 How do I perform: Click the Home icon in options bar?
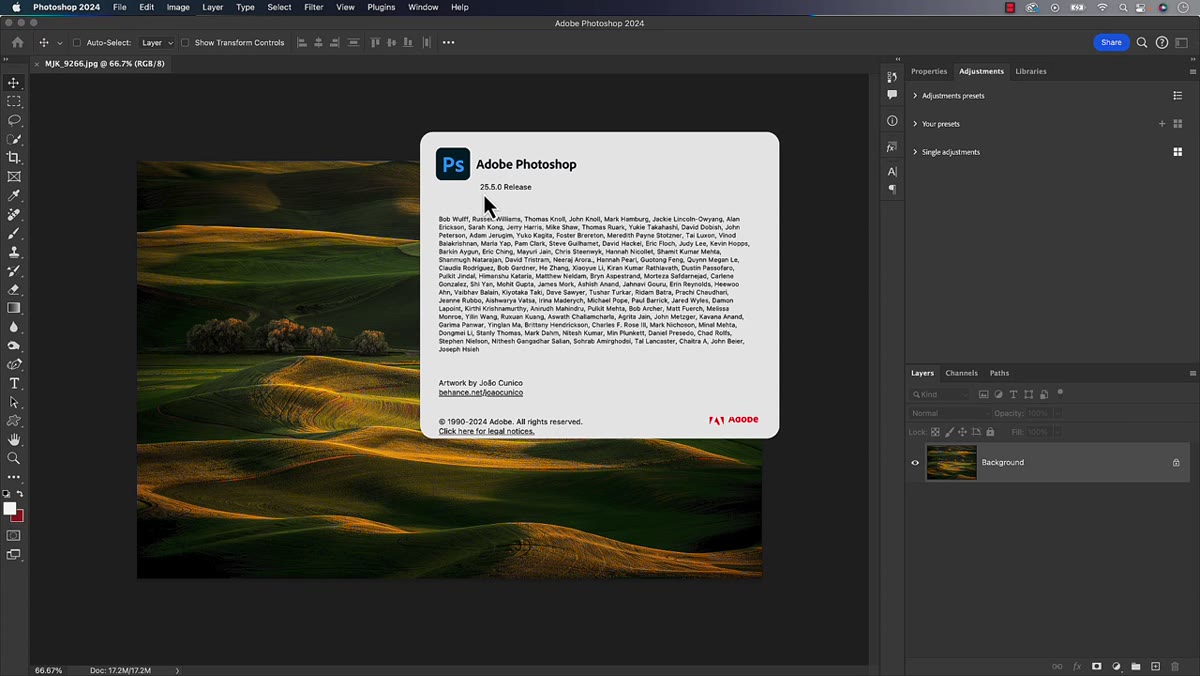tap(17, 43)
